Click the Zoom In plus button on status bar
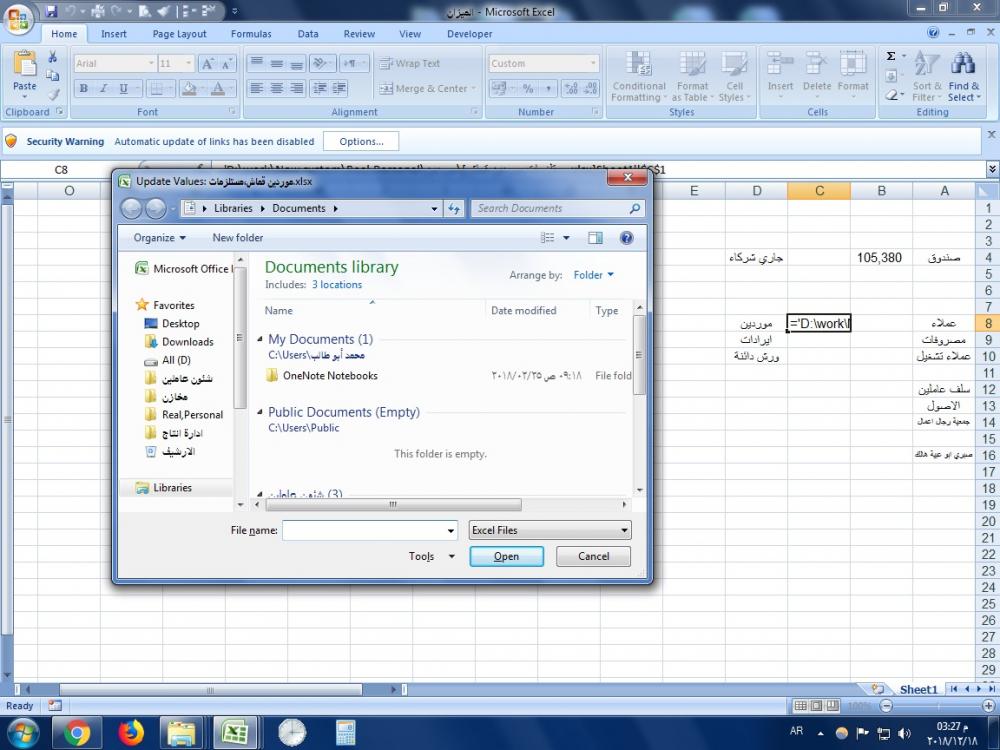The height and width of the screenshot is (750, 1000). [x=988, y=706]
